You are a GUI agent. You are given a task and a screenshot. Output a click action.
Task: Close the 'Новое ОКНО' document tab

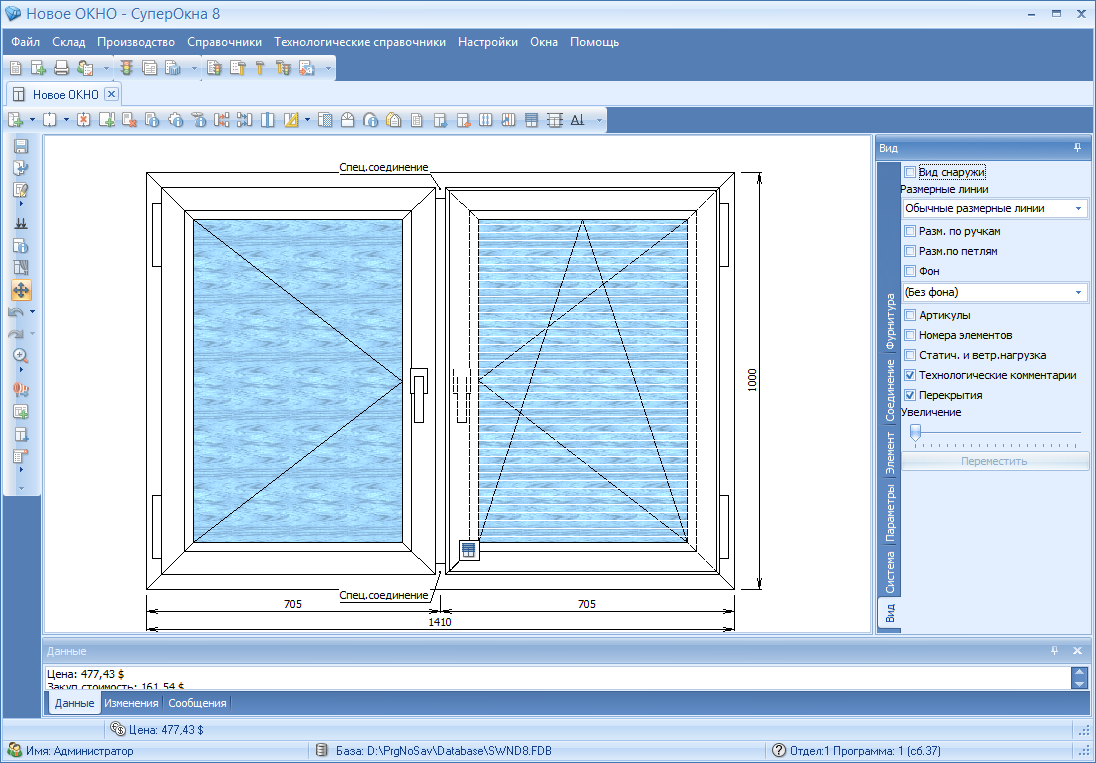point(112,94)
